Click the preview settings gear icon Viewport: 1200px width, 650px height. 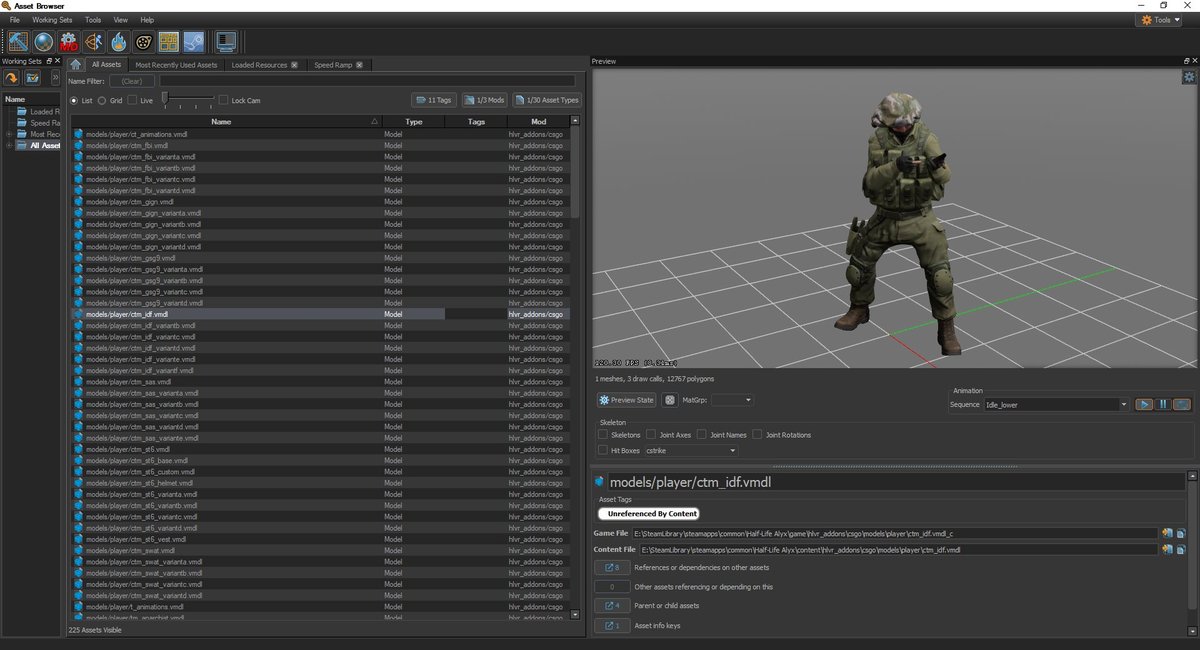click(1189, 77)
